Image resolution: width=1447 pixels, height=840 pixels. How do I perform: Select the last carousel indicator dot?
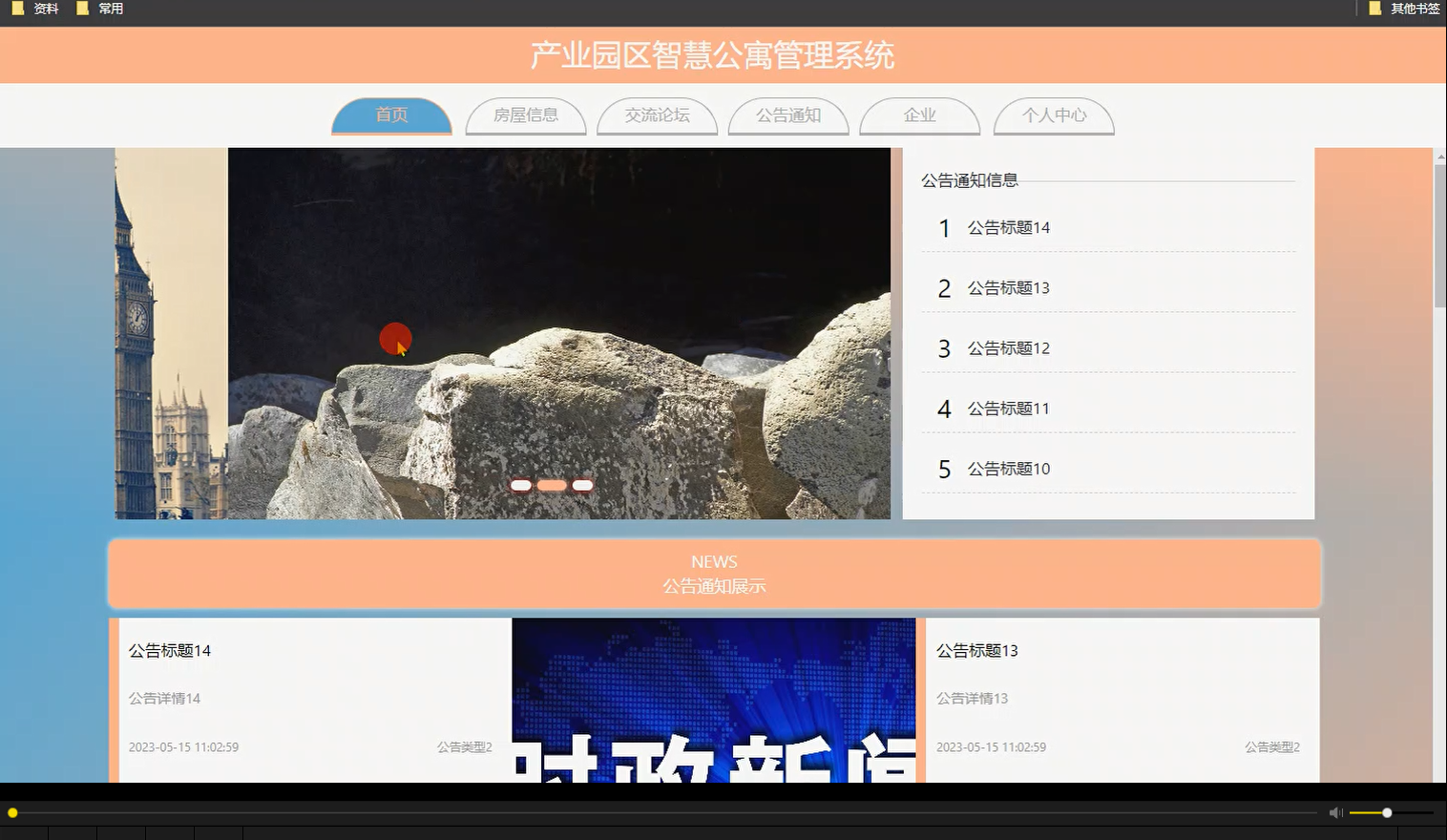coord(582,485)
